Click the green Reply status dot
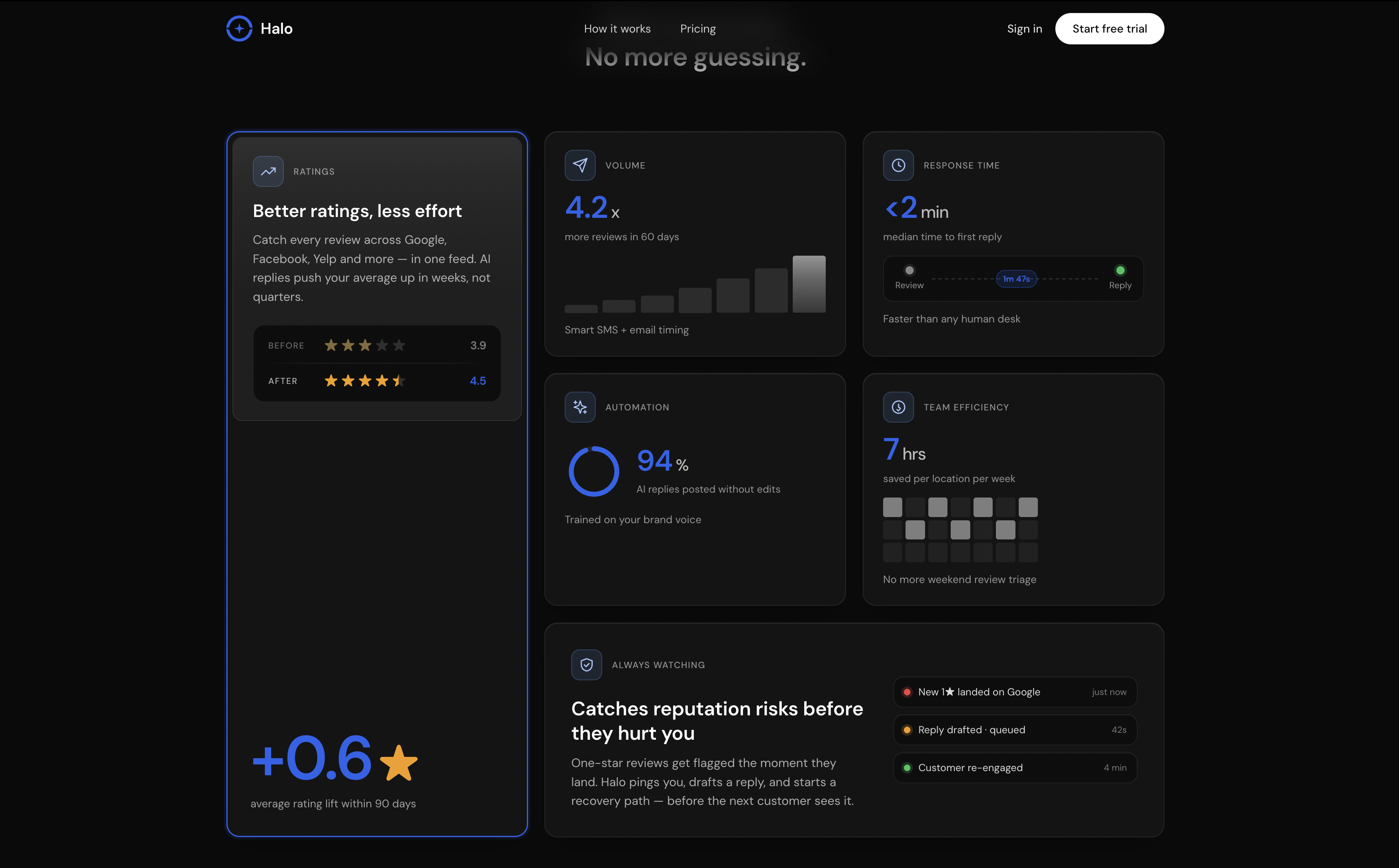Image resolution: width=1399 pixels, height=868 pixels. [x=1120, y=270]
